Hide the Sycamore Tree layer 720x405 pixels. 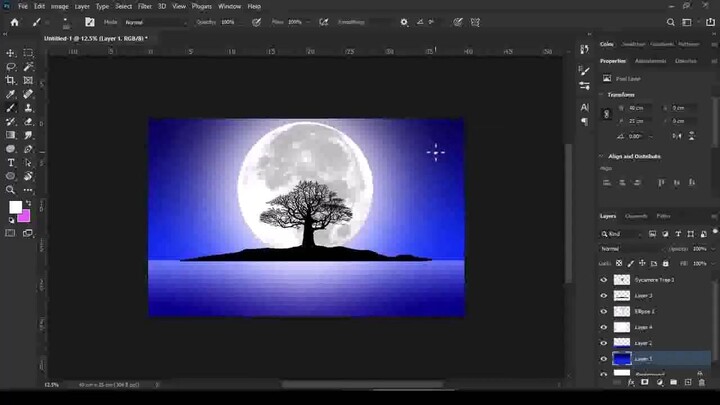pyautogui.click(x=603, y=280)
